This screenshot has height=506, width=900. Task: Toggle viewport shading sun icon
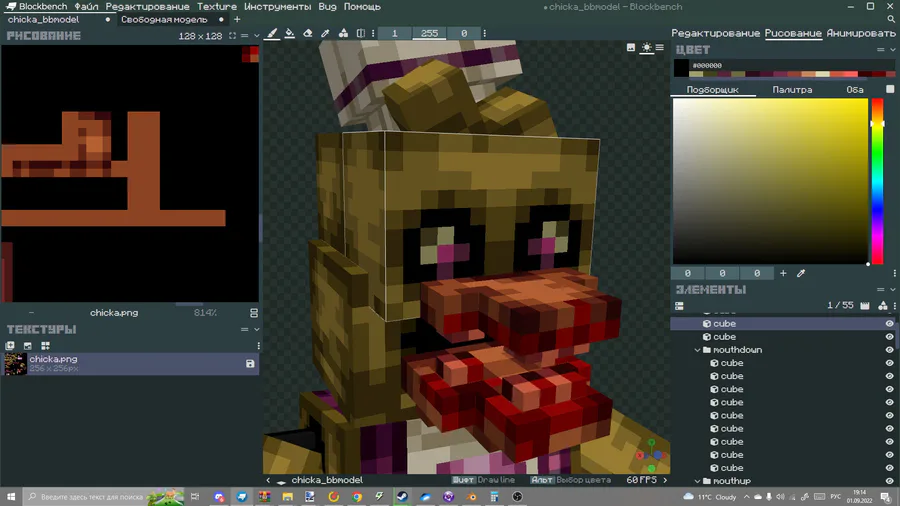coord(646,48)
